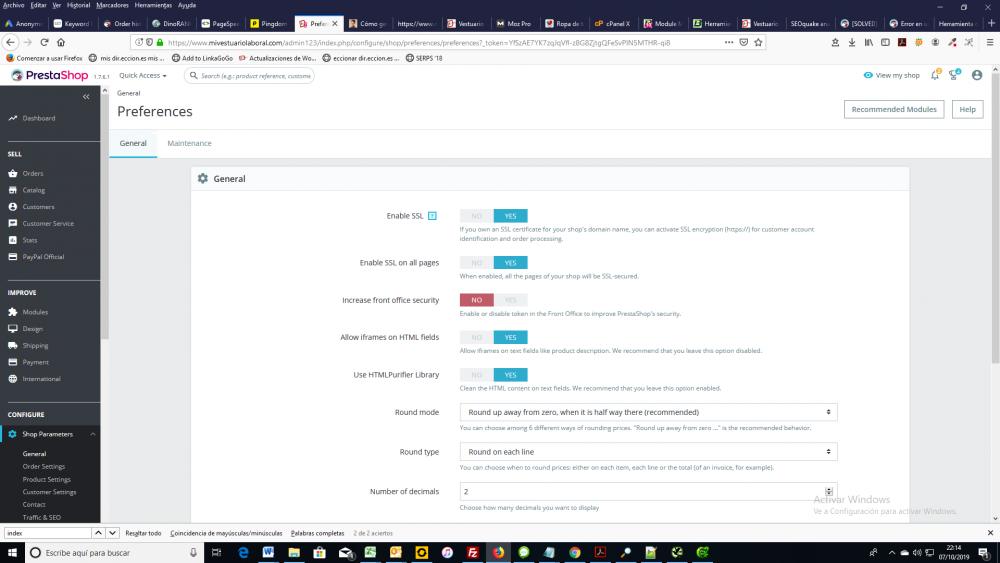Collapse the Shop Parameters menu
Image resolution: width=1000 pixels, height=563 pixels.
(92, 434)
